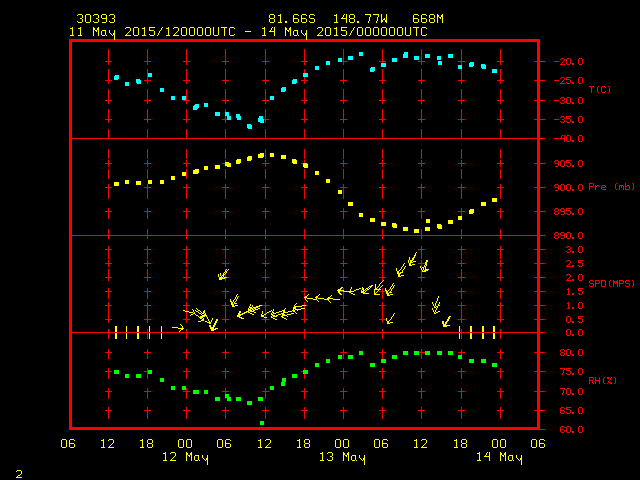Click the 1.0 wind speed tick label
The height and width of the screenshot is (480, 640).
coord(574,306)
